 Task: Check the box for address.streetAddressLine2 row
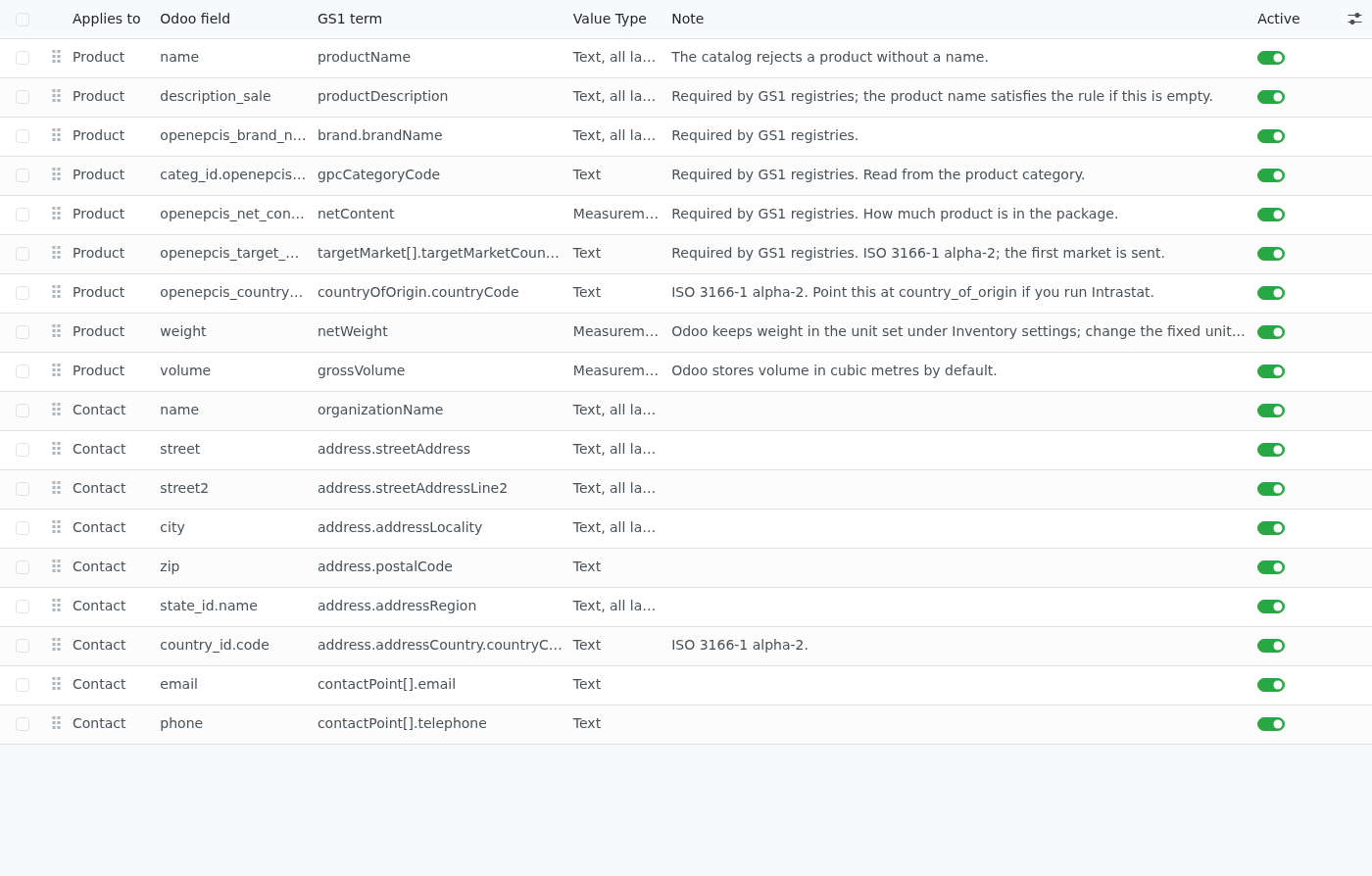click(23, 489)
